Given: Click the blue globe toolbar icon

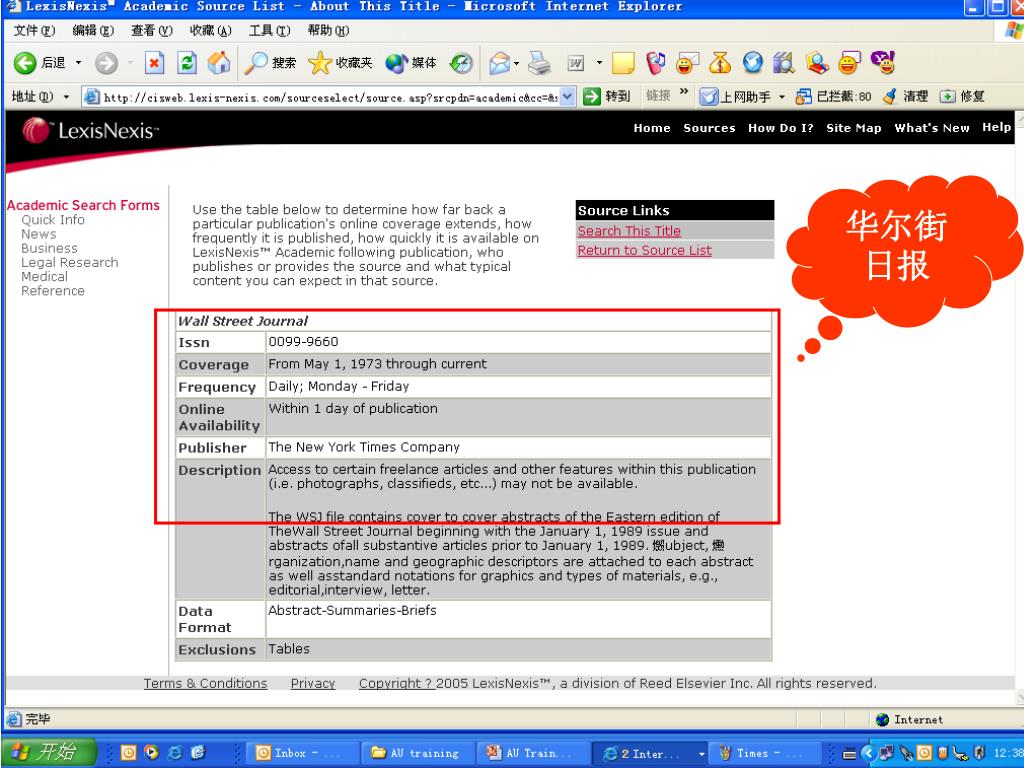Looking at the screenshot, I should [752, 63].
